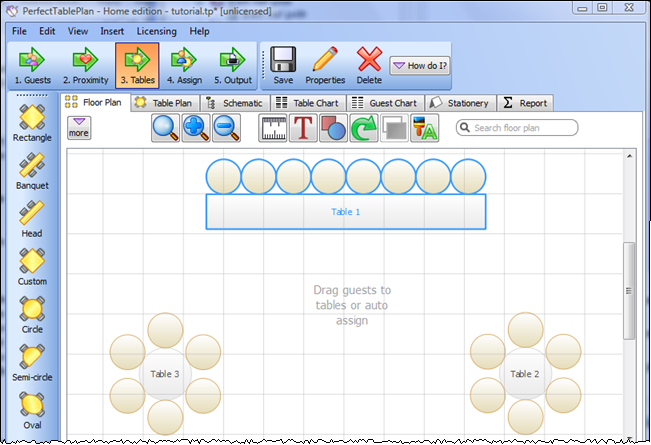Open the File menu
651x445 pixels.
point(19,31)
